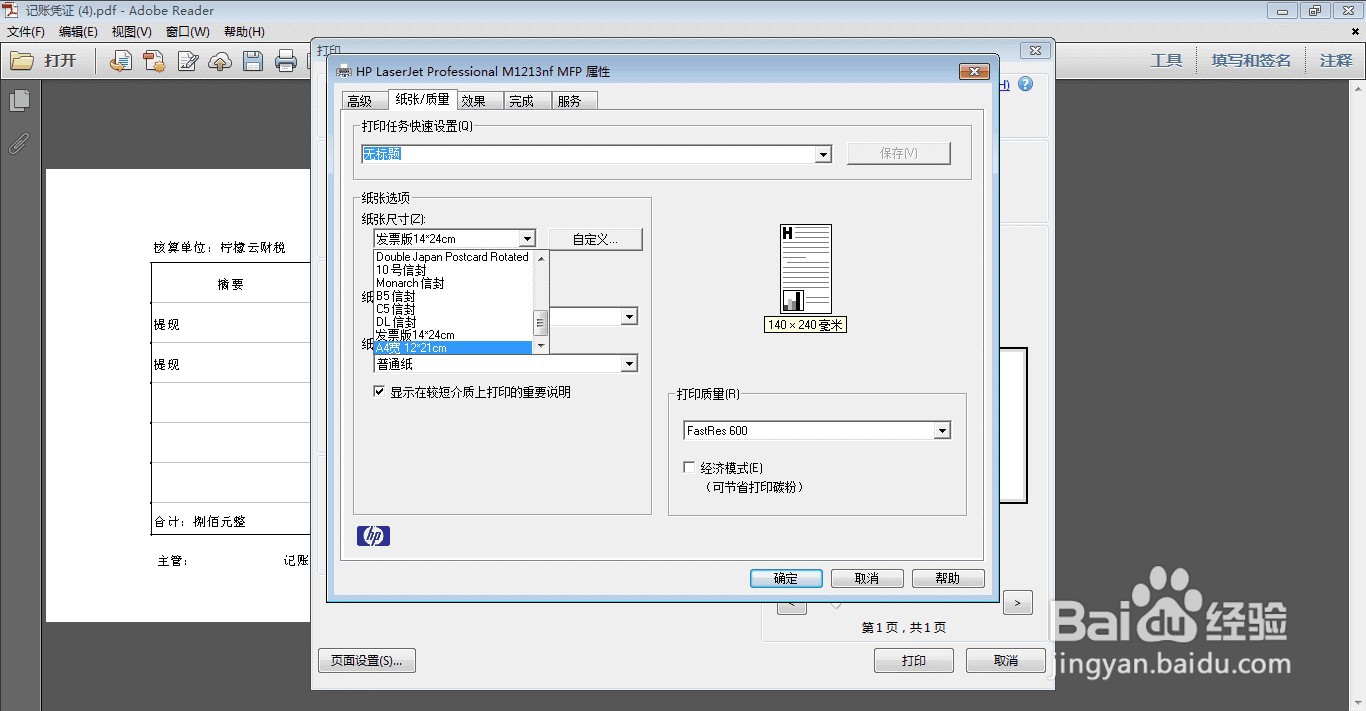Image resolution: width=1366 pixels, height=711 pixels.
Task: Open the FastRes 600 print quality dropdown
Action: coord(942,431)
